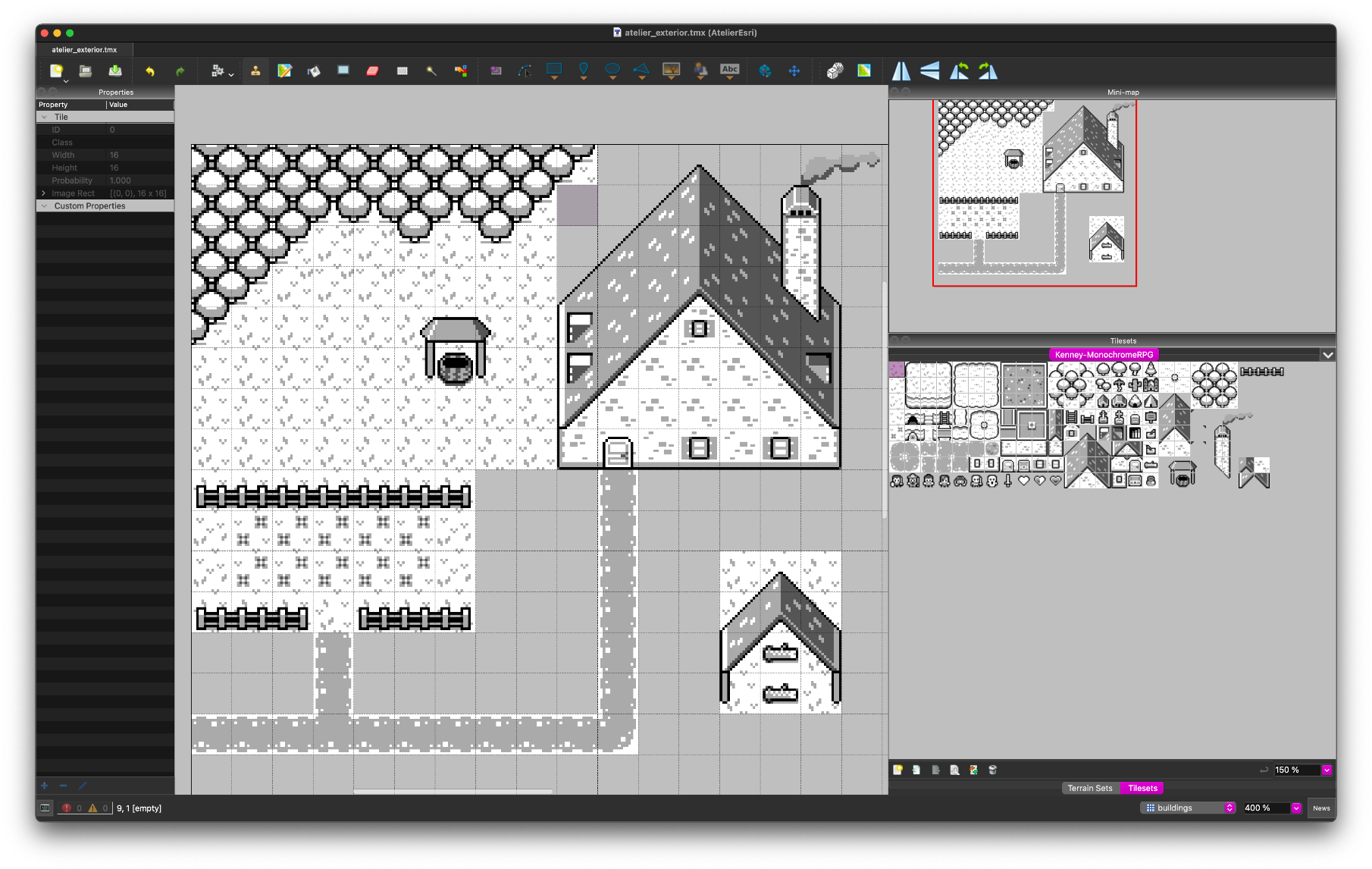1372x869 pixels.
Task: Toggle Random Mode dice icon
Action: [835, 71]
